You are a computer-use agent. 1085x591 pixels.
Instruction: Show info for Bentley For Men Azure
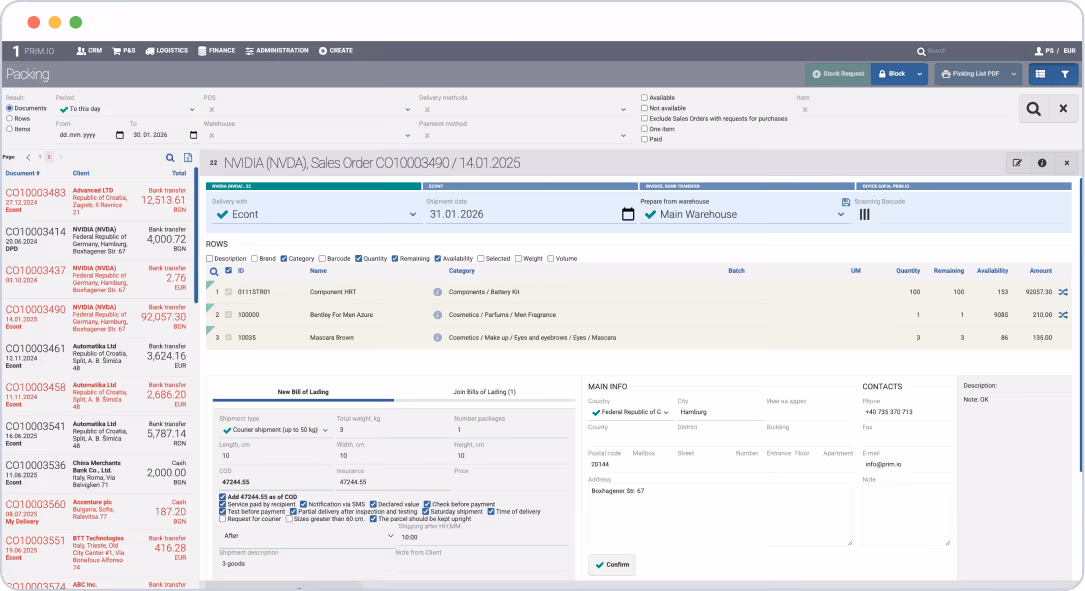click(x=437, y=315)
